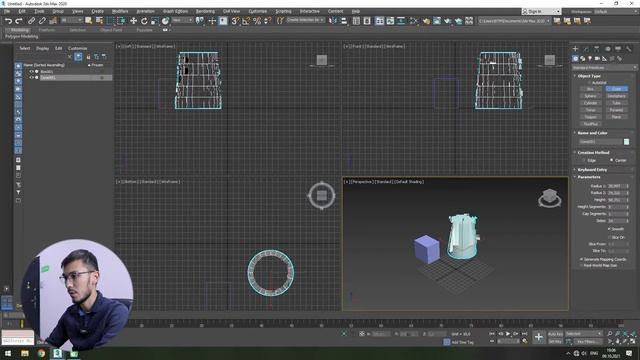Screen dimensions: 640x360
Task: Select the Rotate tool icon
Action: (x=144, y=21)
